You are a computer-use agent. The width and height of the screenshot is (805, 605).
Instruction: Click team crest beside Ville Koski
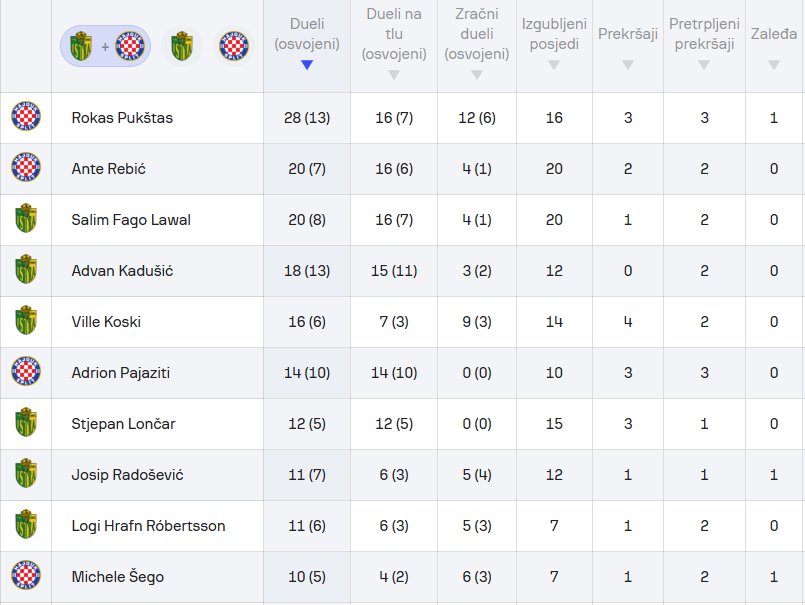pos(26,322)
